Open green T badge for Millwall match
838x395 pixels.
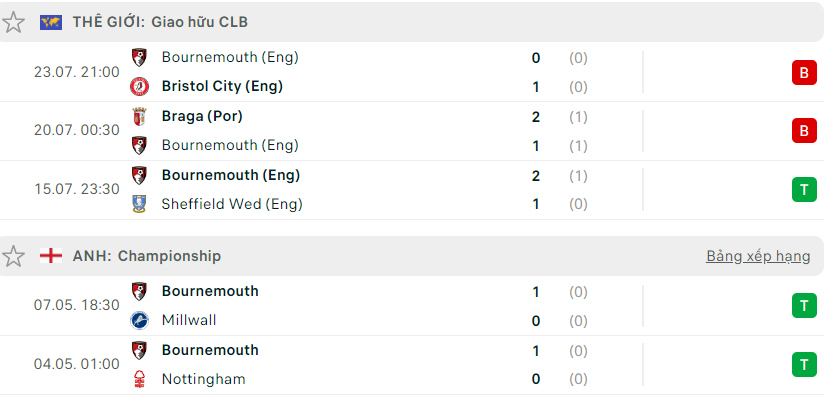(x=804, y=306)
